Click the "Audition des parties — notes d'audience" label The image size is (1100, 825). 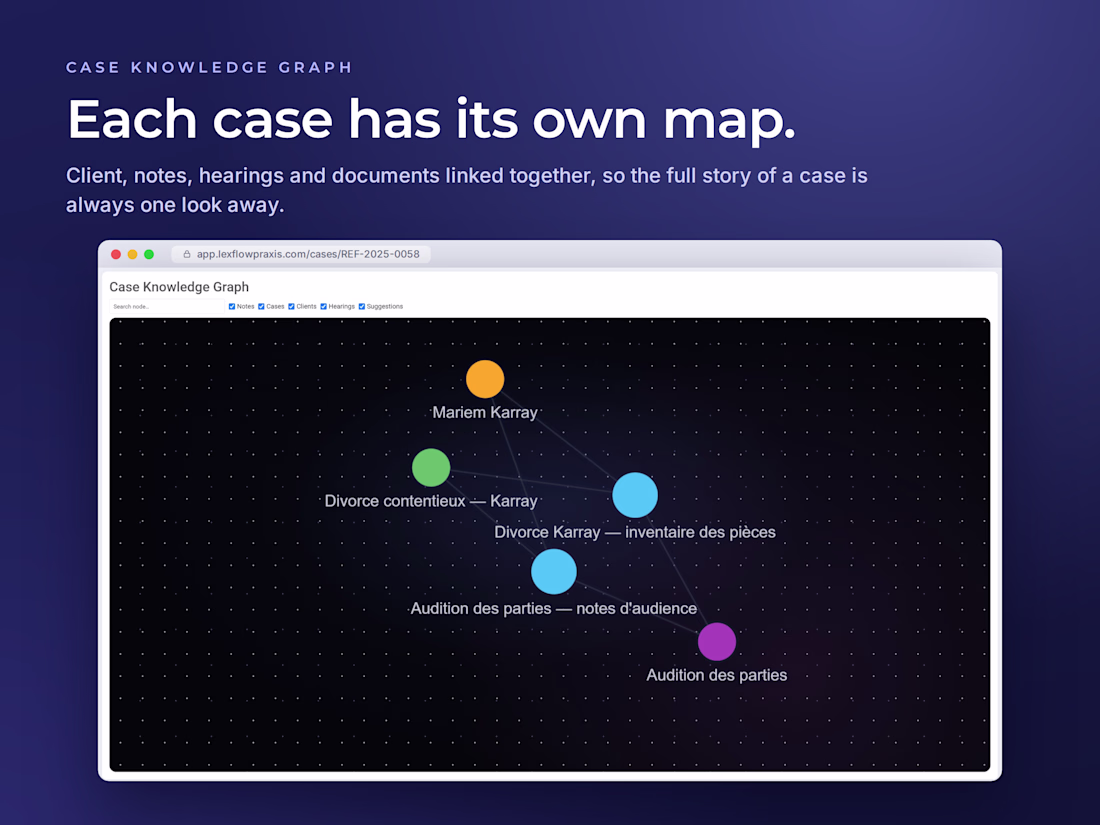[x=554, y=608]
